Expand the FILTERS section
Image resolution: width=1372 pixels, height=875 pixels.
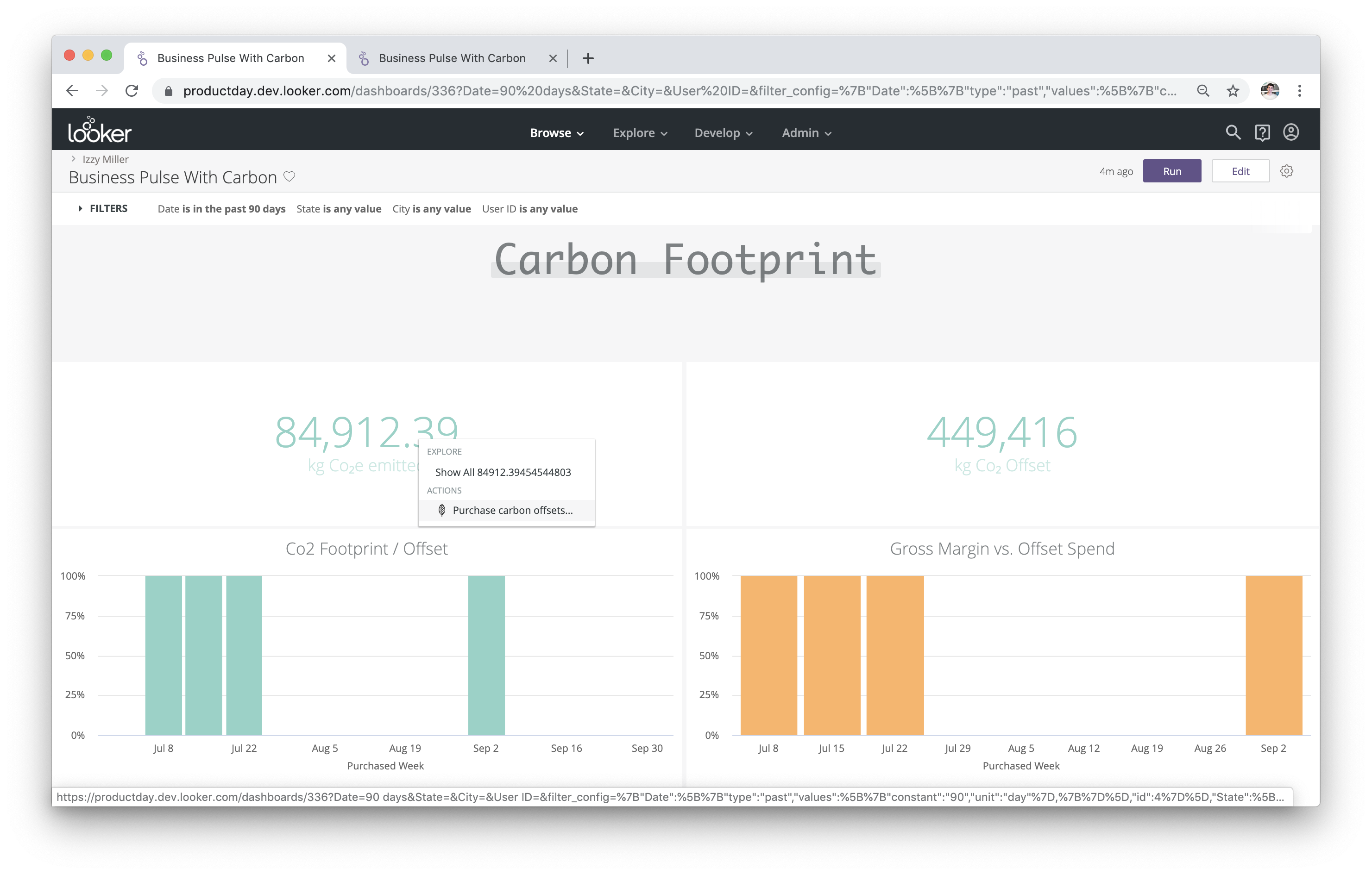102,208
